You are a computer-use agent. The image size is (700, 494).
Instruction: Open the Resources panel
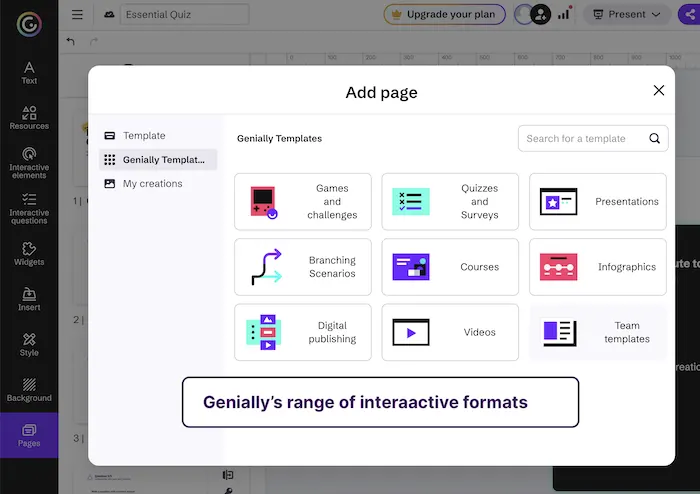click(29, 118)
